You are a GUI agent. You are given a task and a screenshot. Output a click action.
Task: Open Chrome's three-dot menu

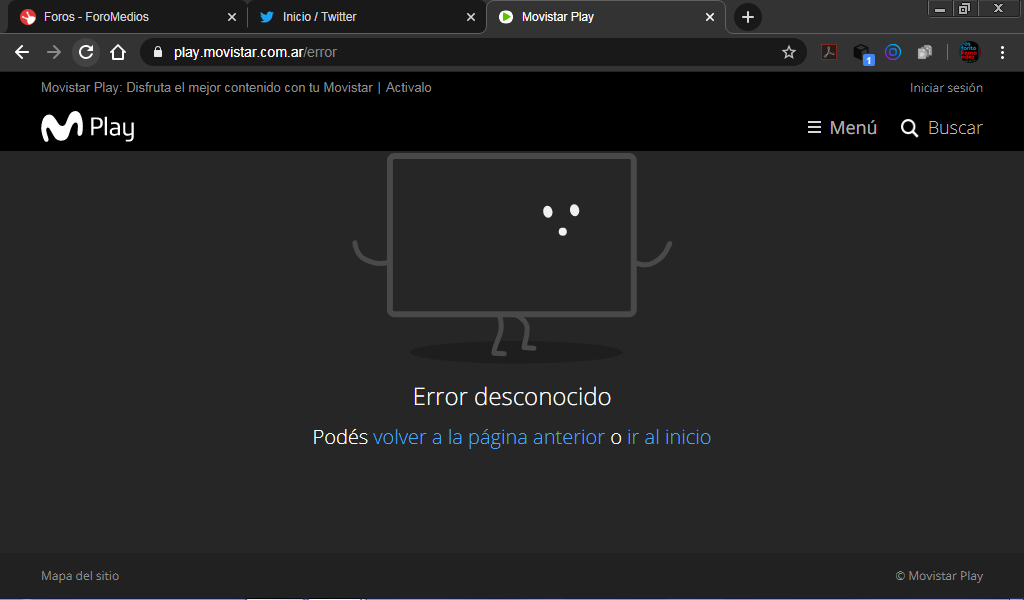click(1002, 52)
